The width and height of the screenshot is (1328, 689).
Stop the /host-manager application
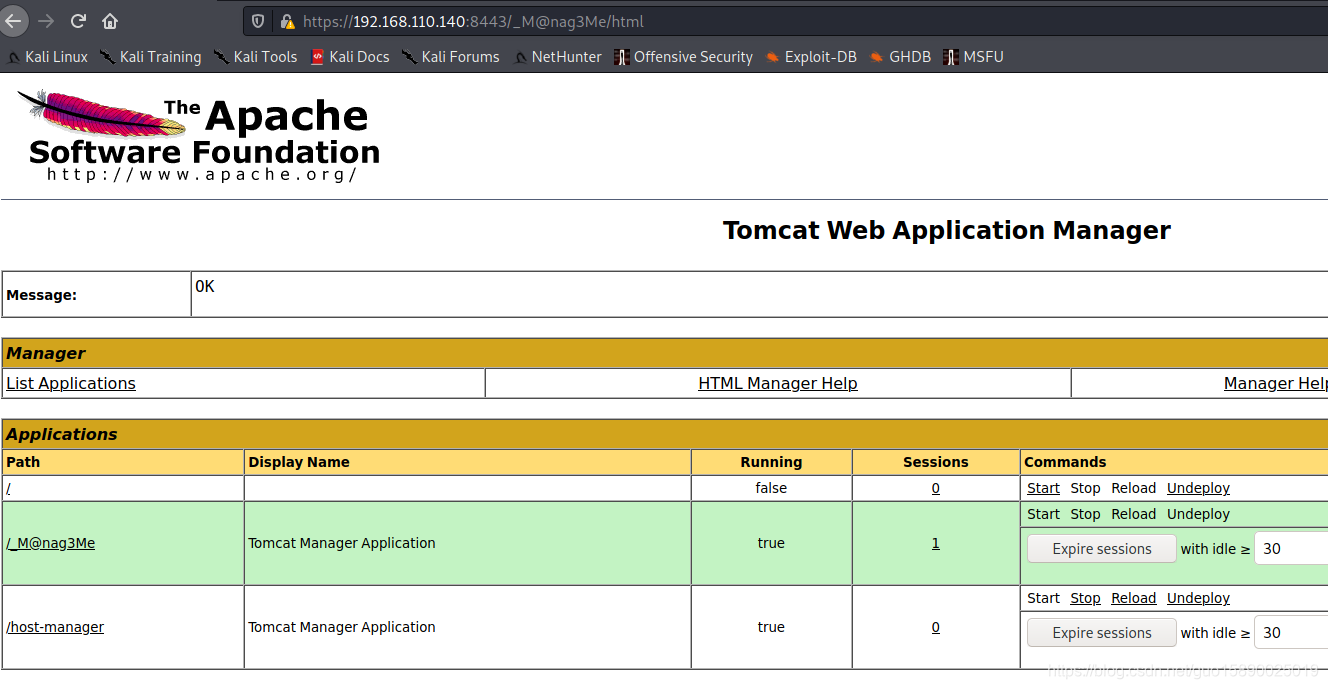click(1085, 598)
